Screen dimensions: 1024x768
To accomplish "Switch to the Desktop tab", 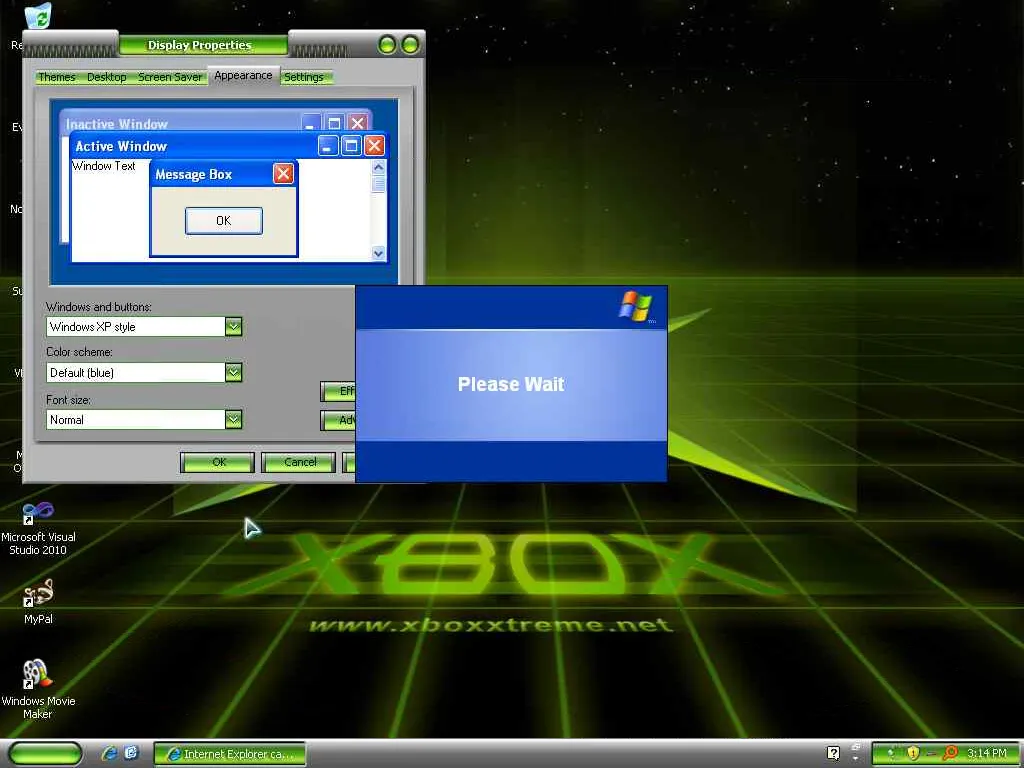I will pos(106,77).
